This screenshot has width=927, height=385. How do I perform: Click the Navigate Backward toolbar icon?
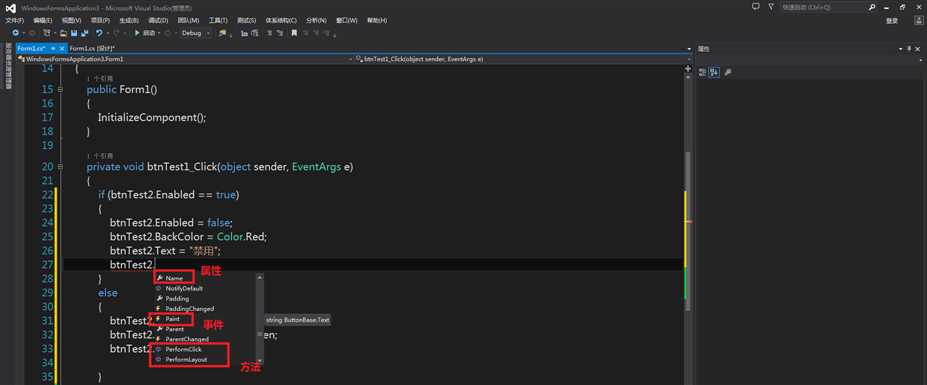(x=15, y=33)
